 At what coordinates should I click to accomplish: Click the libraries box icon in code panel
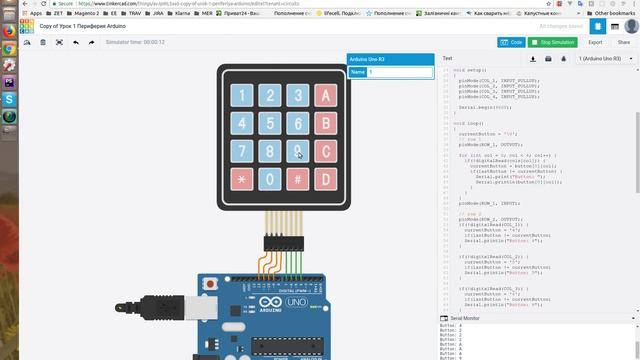tap(548, 59)
